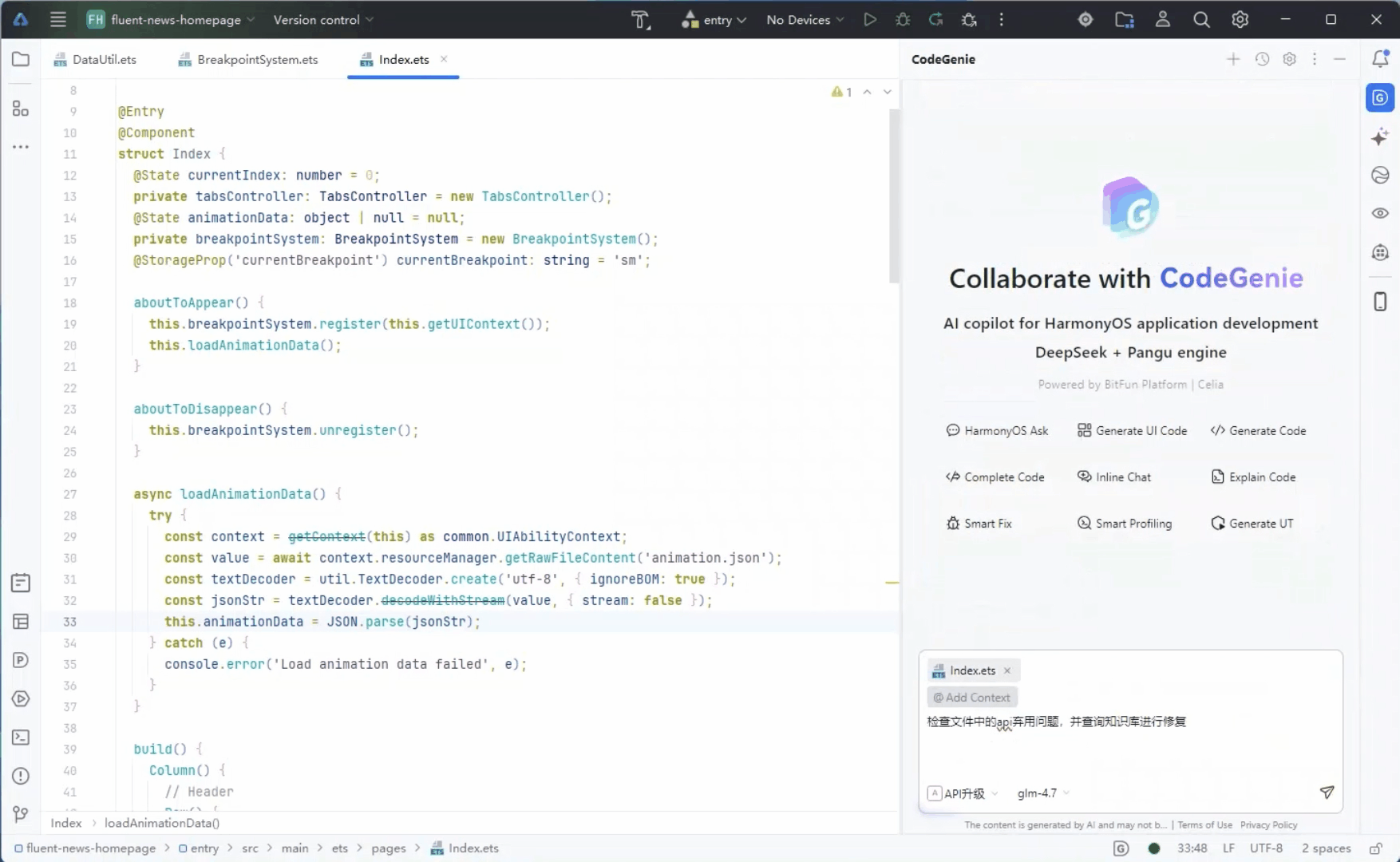The width and height of the screenshot is (1400, 862).
Task: Start a new CodeGenie chat
Action: pyautogui.click(x=1233, y=59)
